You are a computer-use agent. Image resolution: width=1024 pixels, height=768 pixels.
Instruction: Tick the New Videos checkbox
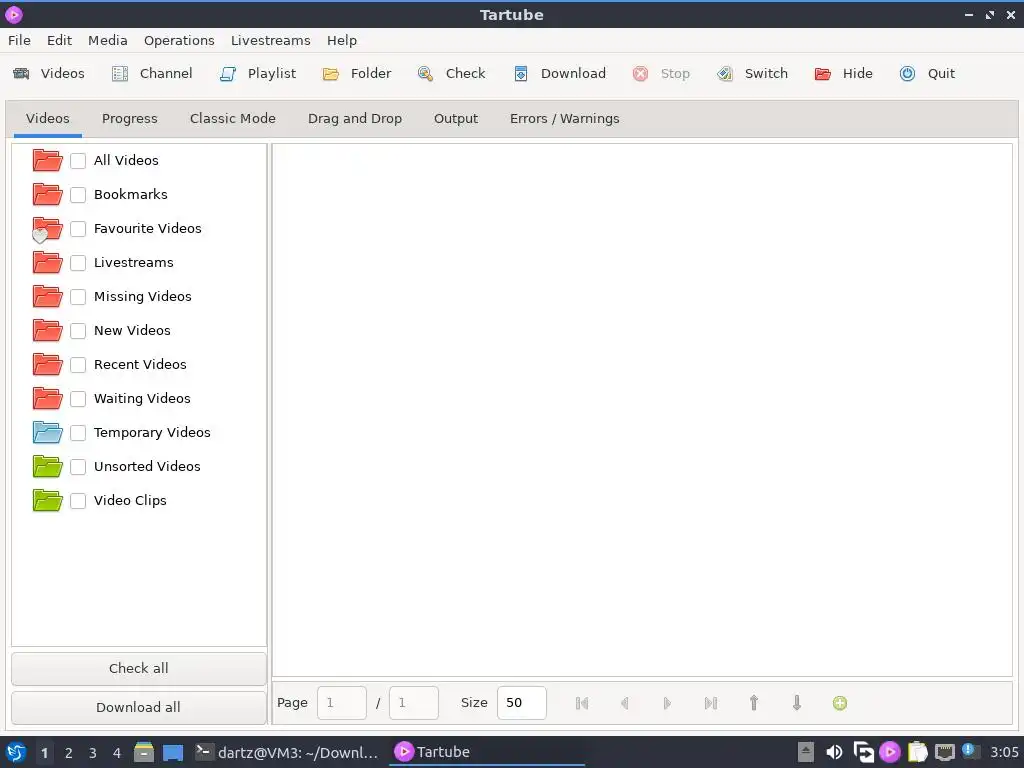(78, 330)
